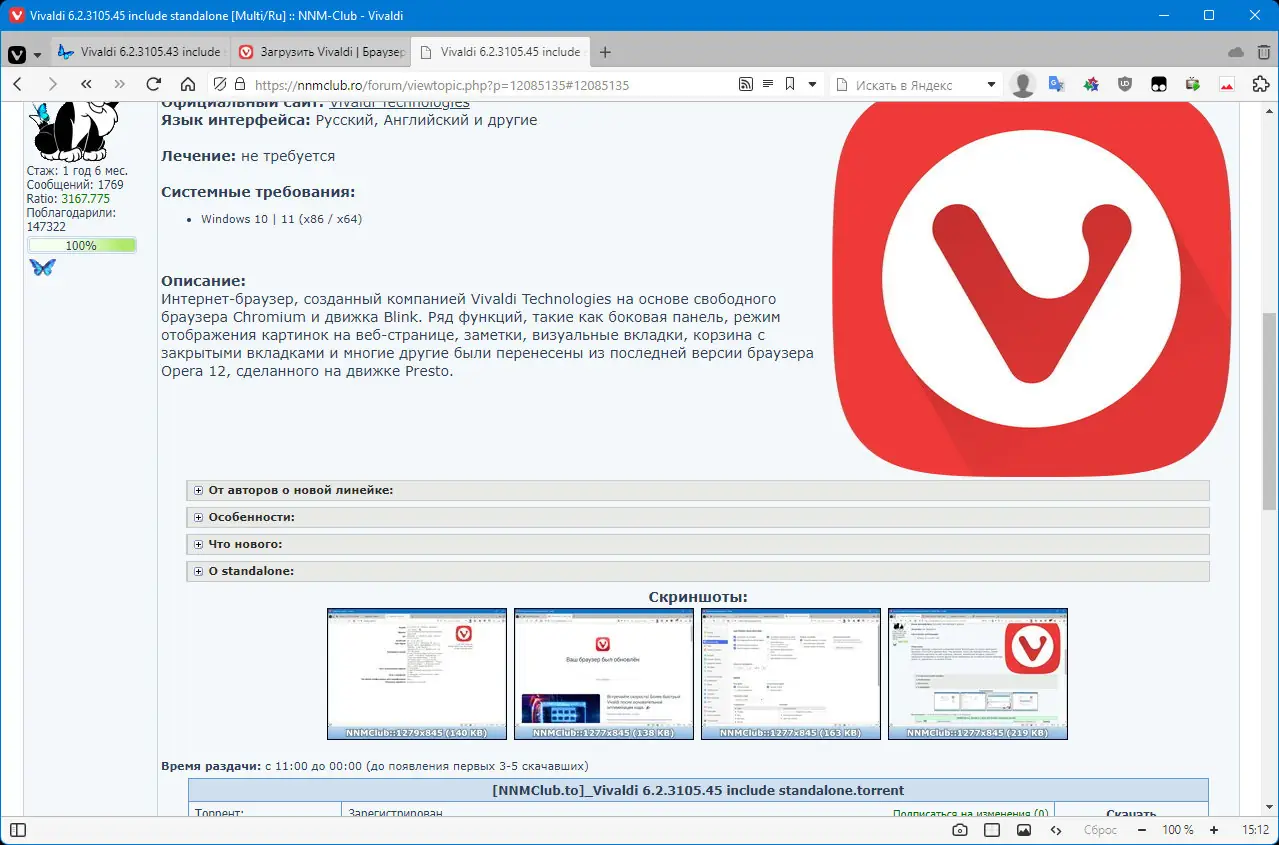Click the large red Vivaldi logo image
Screen dimensions: 1279x845
click(x=1030, y=288)
